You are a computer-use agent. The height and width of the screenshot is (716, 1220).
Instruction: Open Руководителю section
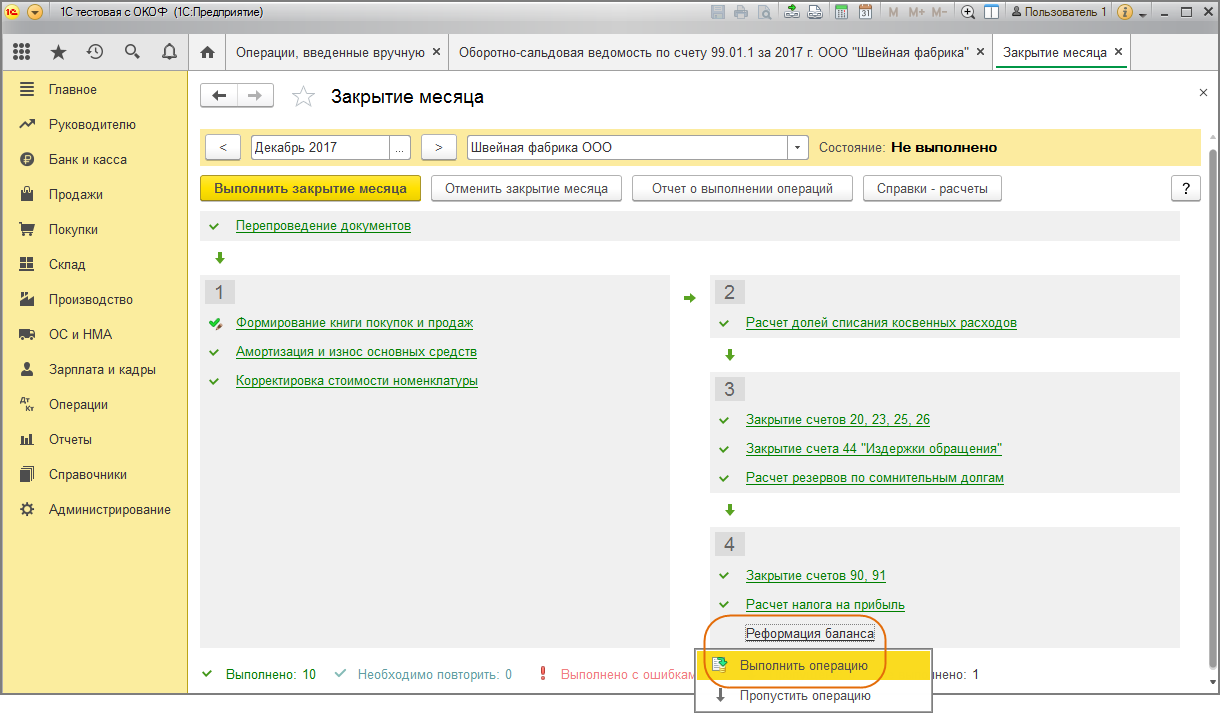point(94,124)
